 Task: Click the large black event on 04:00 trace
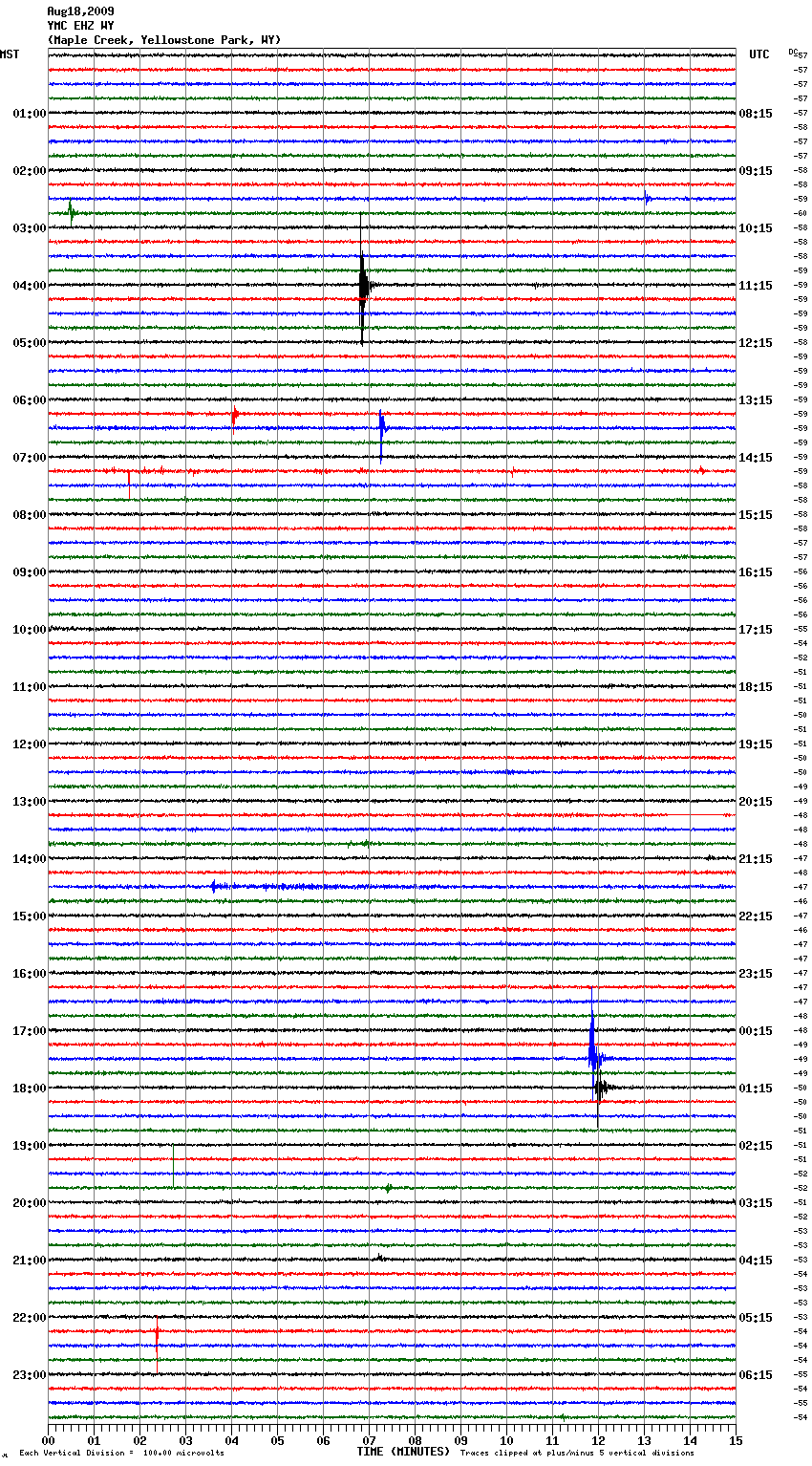(x=364, y=285)
